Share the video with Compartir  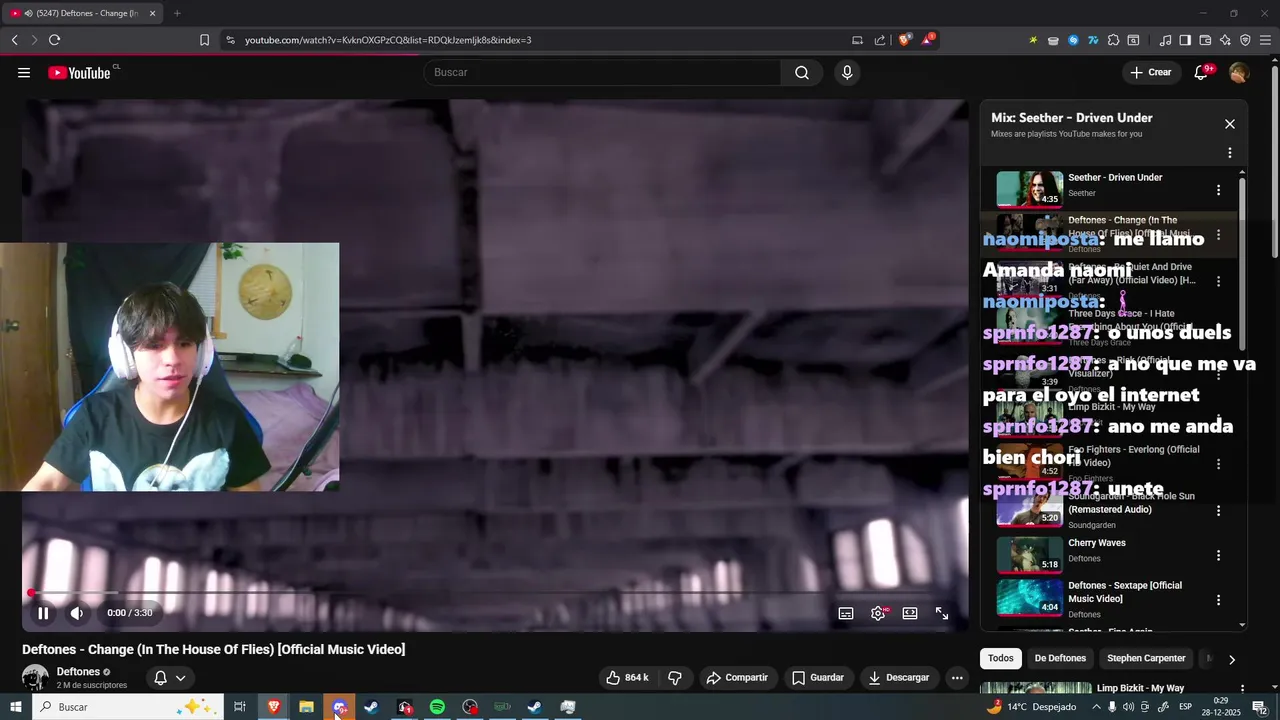[737, 677]
